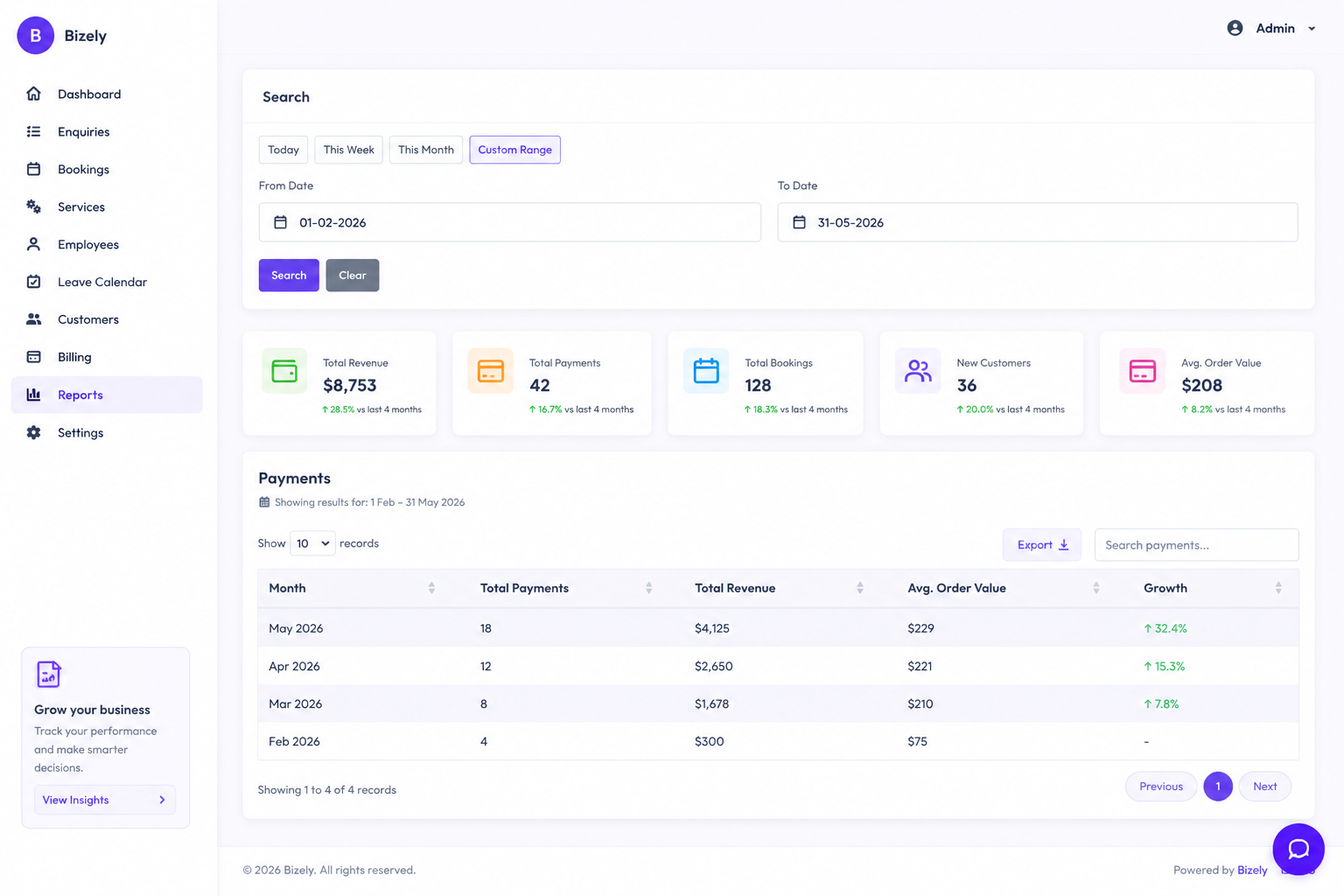Expand the Admin account dropdown arrow

pos(1312,29)
